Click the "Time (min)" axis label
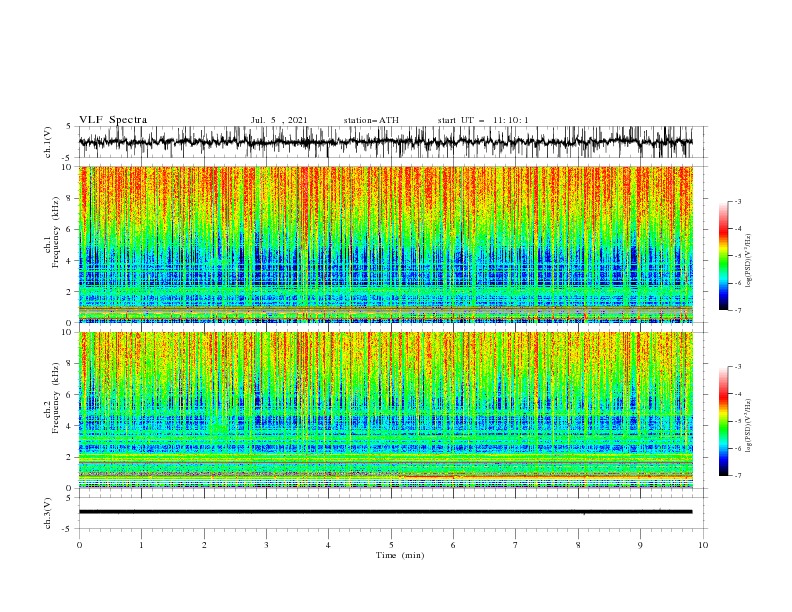The image size is (792, 612). [x=400, y=555]
